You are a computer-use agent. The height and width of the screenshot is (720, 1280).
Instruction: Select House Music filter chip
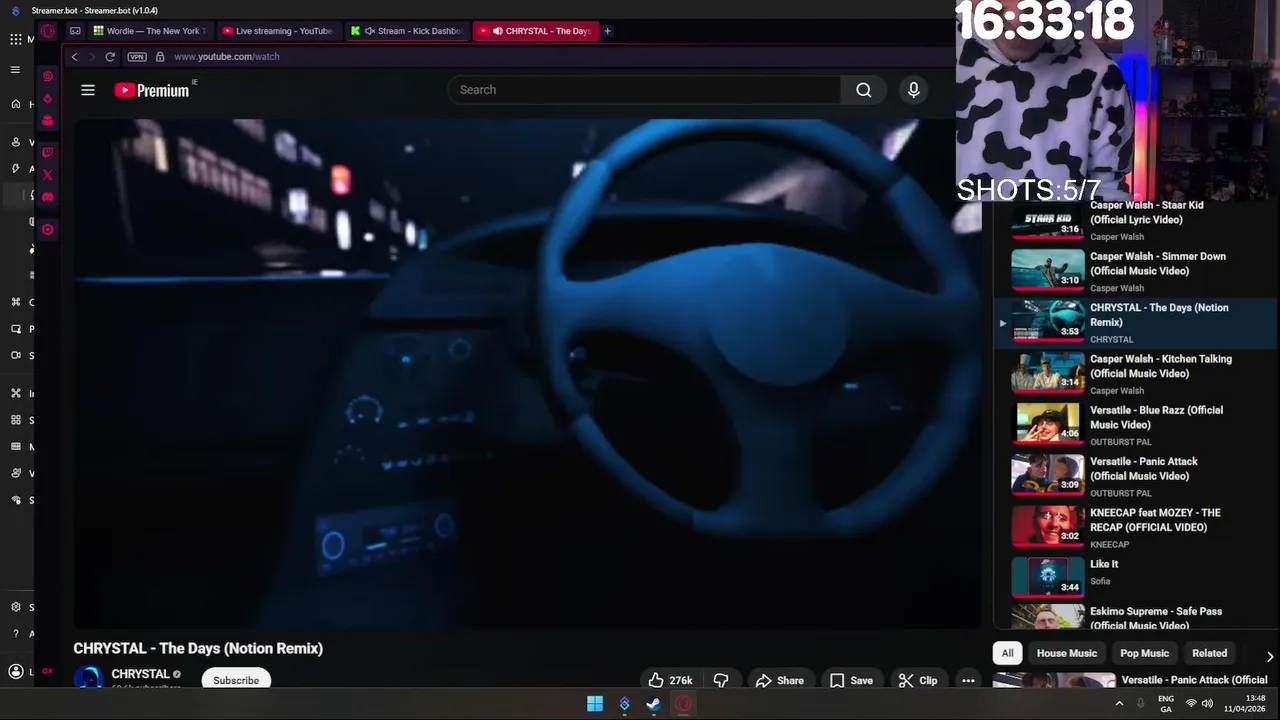[x=1067, y=653]
